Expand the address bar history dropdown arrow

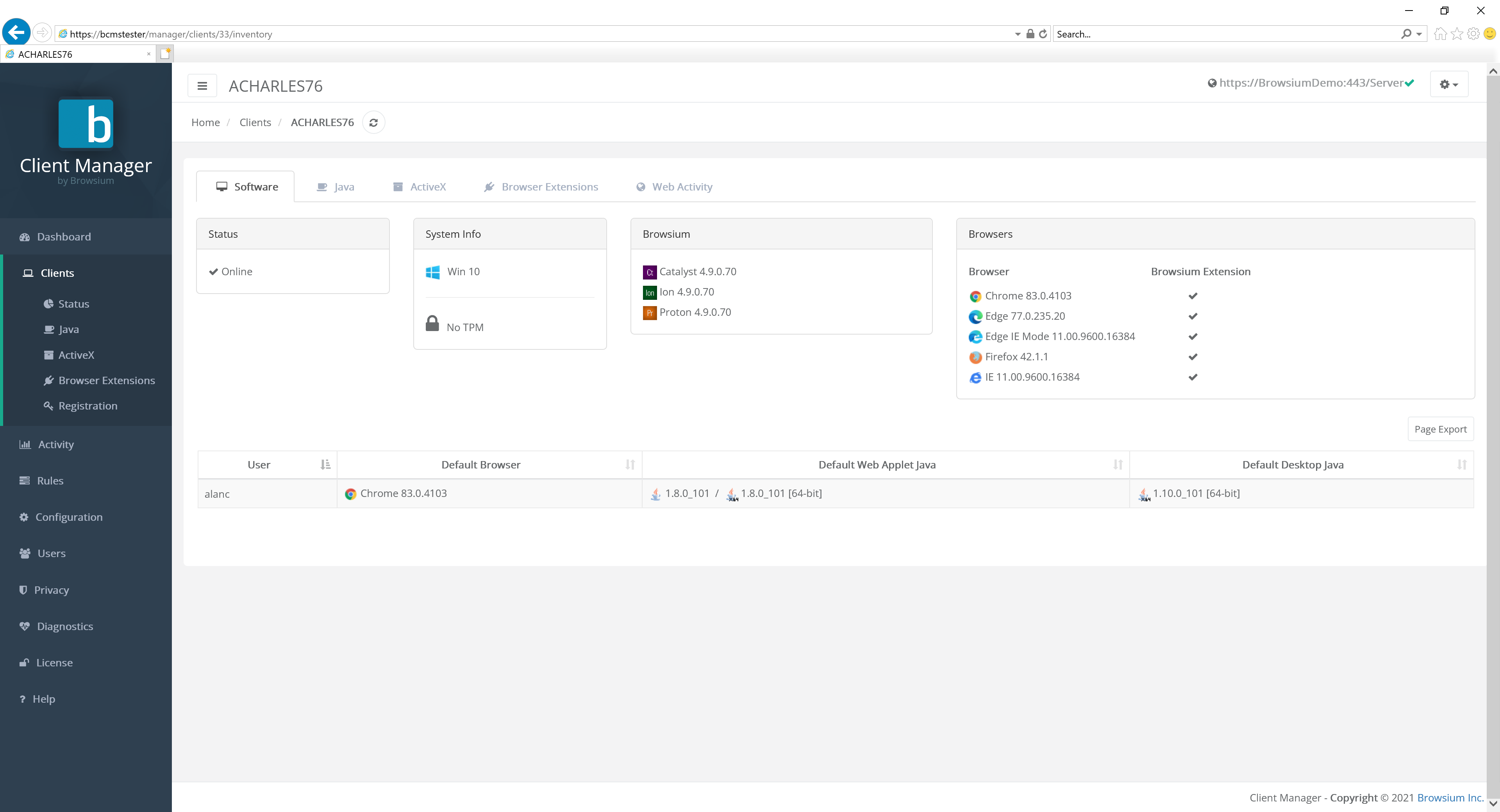click(x=1018, y=34)
